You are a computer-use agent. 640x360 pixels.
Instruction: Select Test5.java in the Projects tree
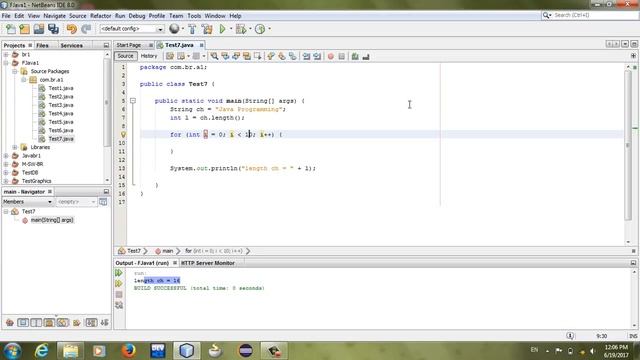point(61,122)
